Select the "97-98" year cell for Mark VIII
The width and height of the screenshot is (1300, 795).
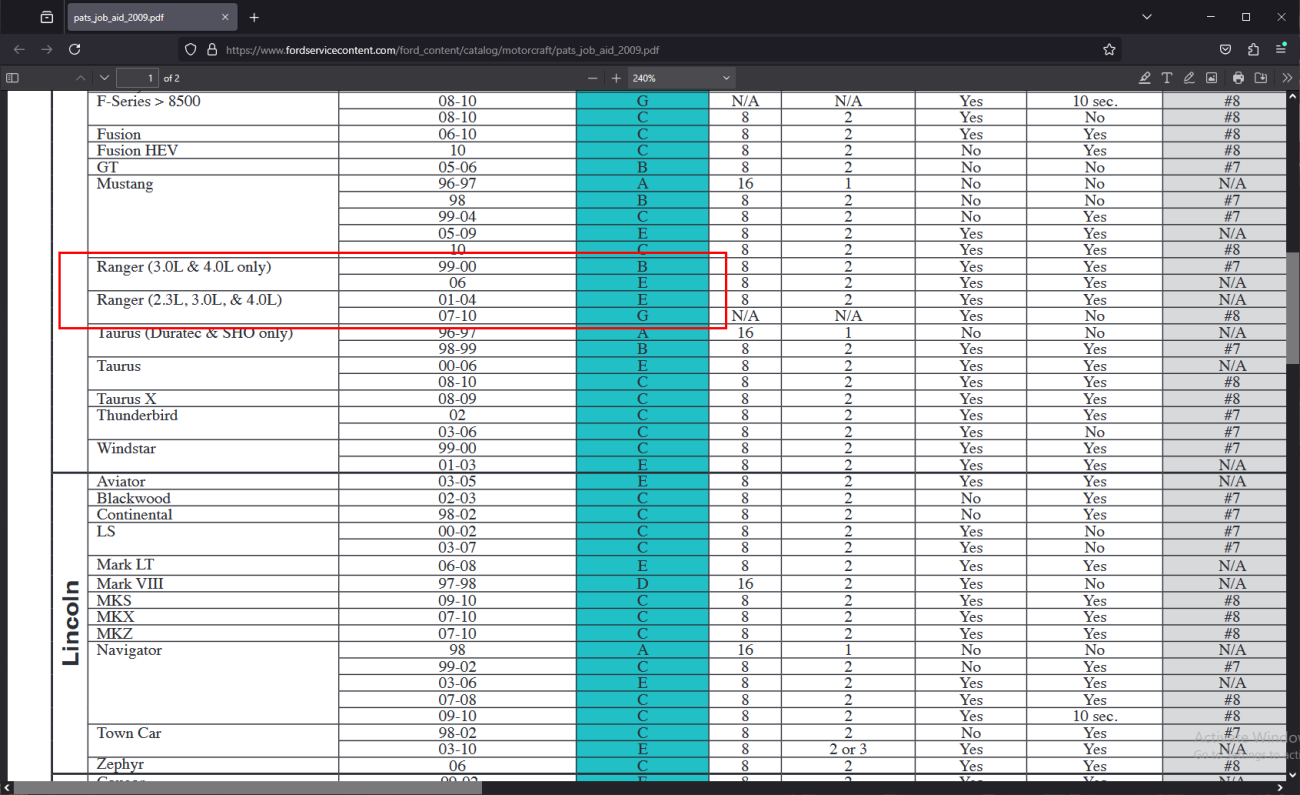458,584
